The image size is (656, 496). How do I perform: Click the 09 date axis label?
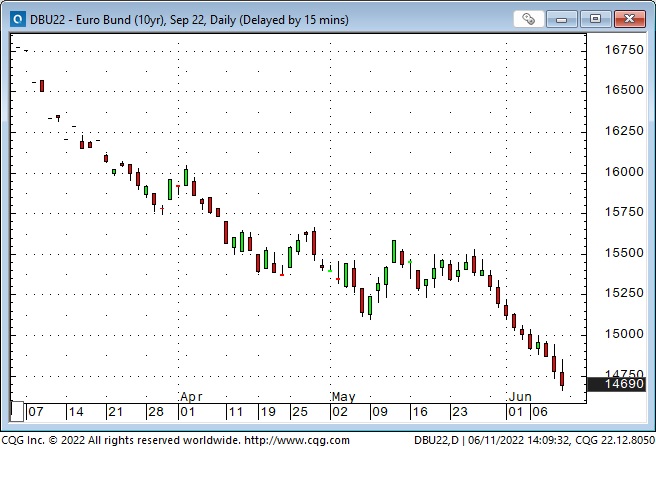(x=380, y=412)
